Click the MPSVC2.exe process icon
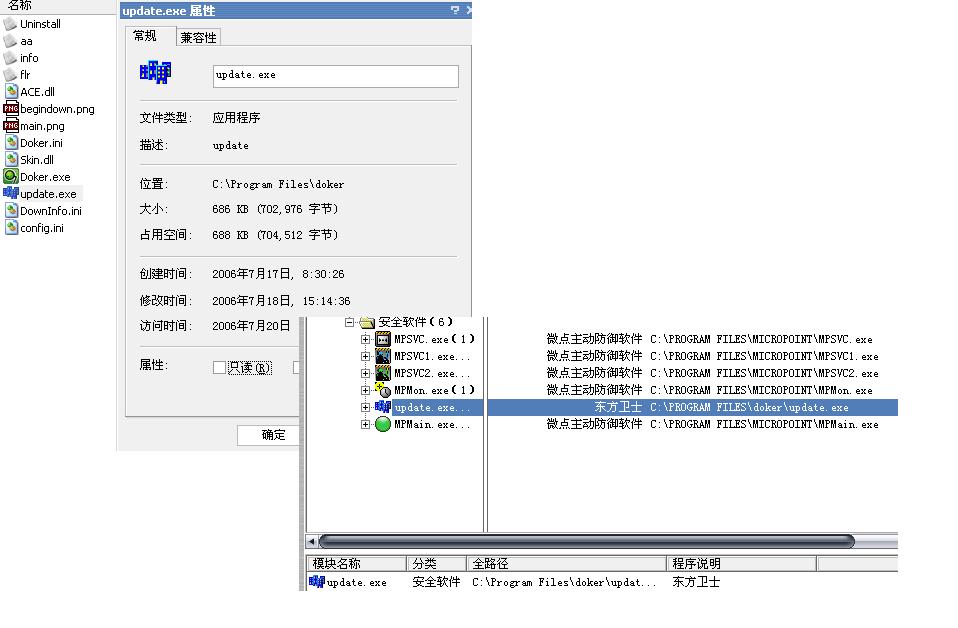958x628 pixels. 383,373
